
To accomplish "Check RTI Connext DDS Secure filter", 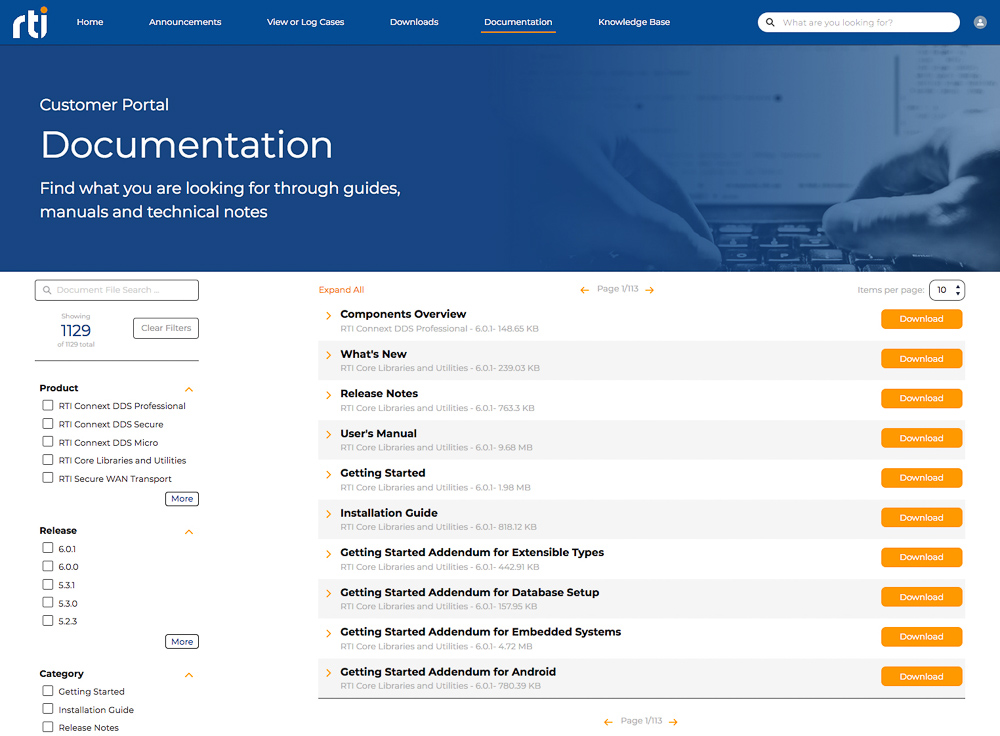I will (x=48, y=423).
